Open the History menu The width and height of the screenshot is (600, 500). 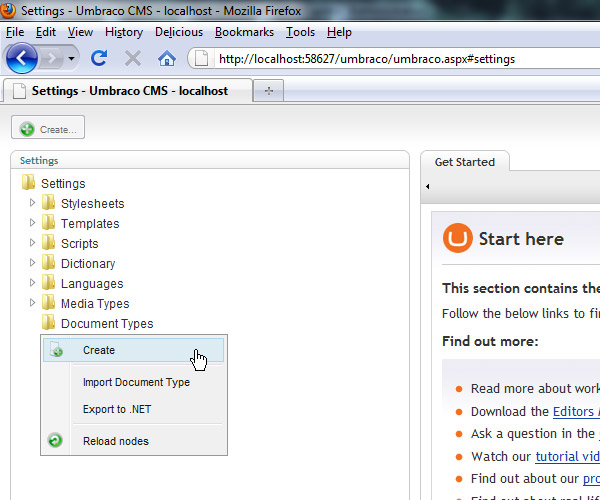(124, 32)
